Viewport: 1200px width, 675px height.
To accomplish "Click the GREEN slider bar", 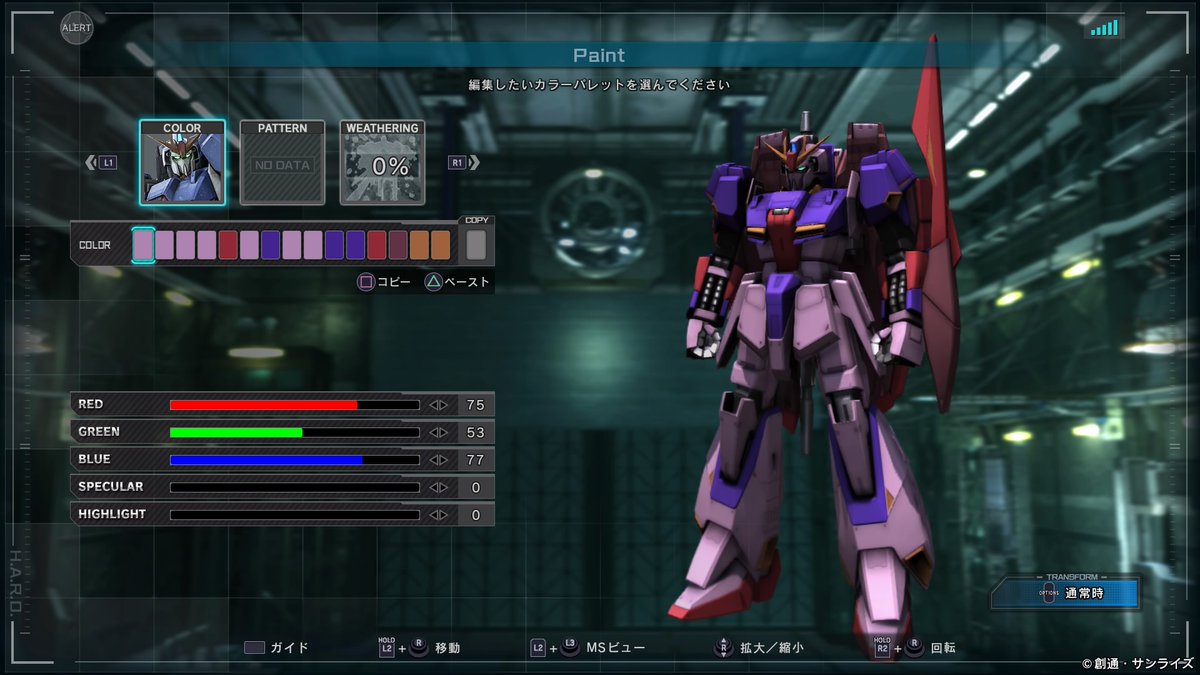I will pos(295,432).
